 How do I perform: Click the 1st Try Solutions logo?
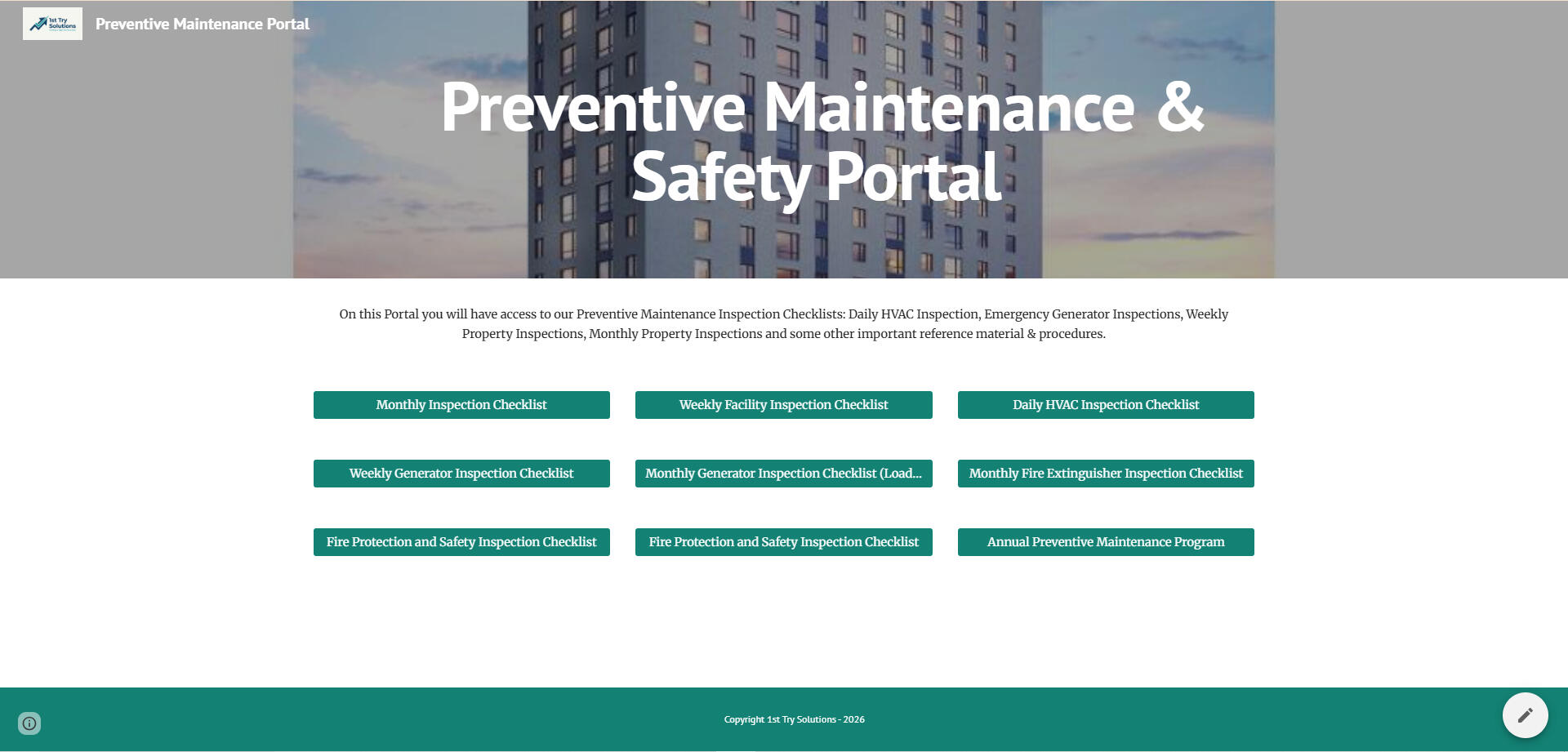(52, 24)
